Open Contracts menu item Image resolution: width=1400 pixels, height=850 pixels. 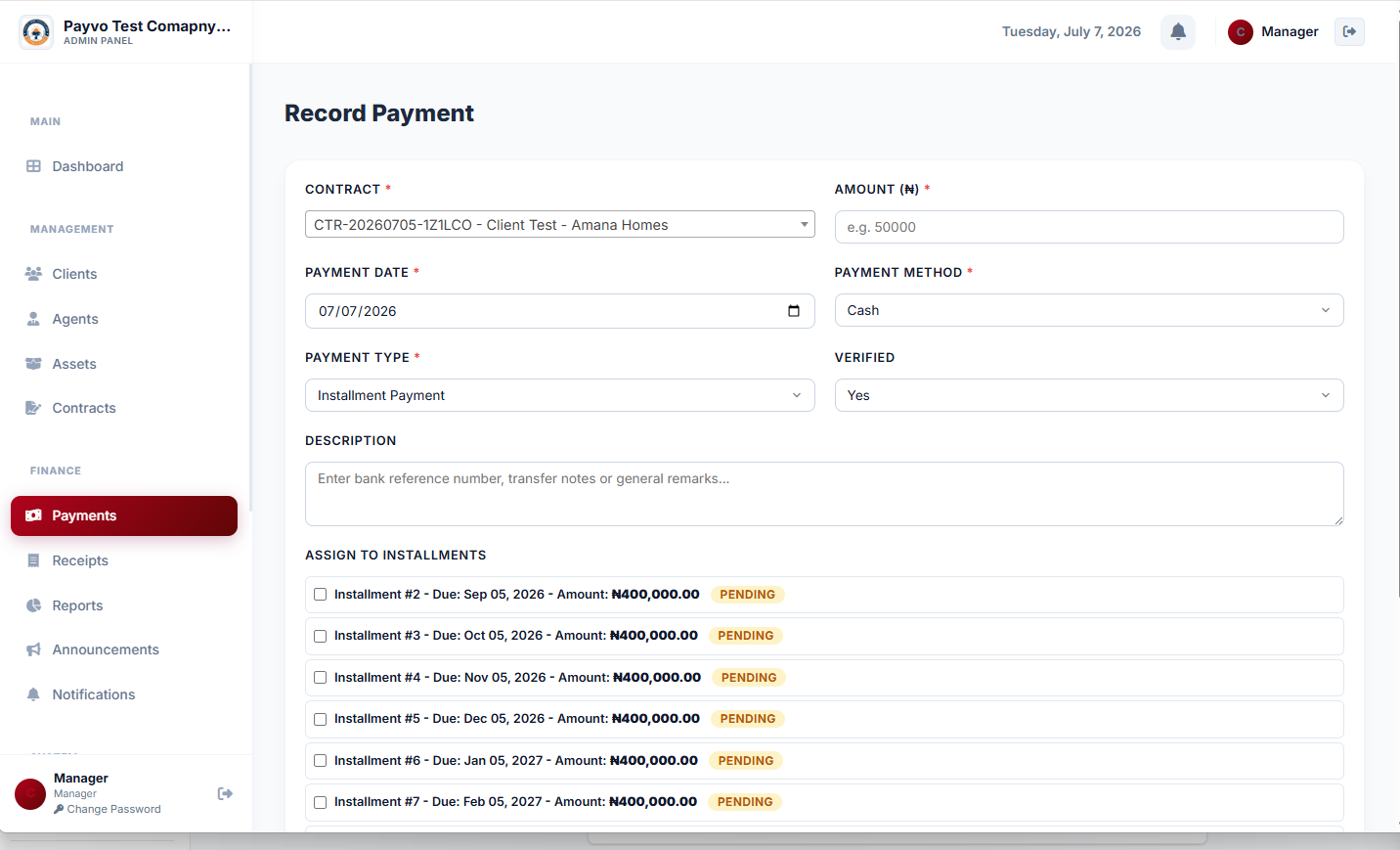(124, 408)
